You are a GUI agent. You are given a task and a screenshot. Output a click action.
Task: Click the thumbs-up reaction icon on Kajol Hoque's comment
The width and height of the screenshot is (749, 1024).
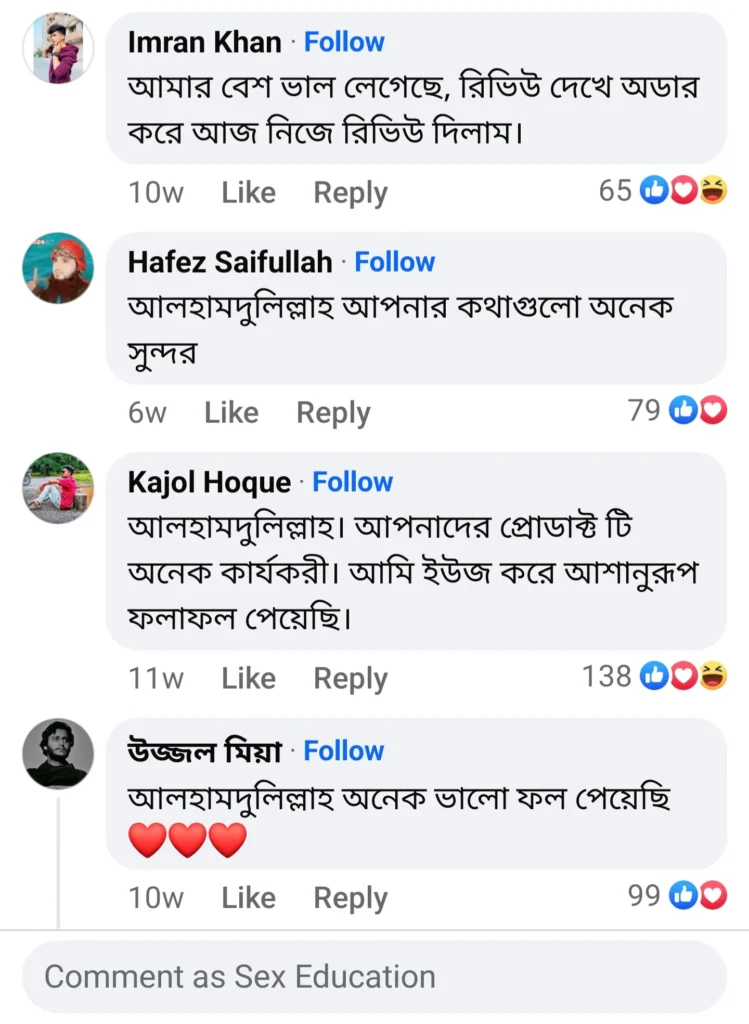653,676
